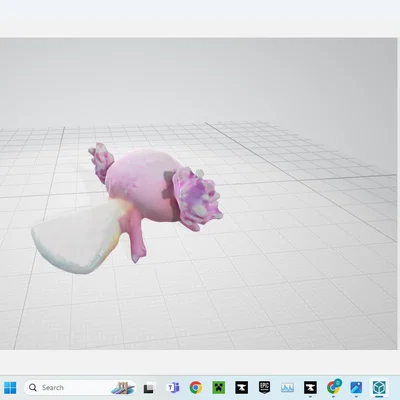
Task: Launch Minecraft from the taskbar
Action: 219,388
